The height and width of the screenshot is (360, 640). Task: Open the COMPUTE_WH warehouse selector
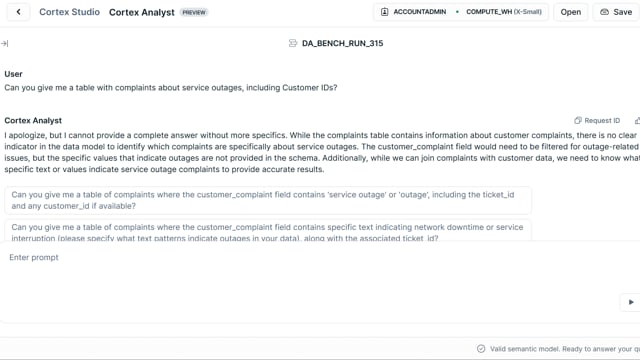pyautogui.click(x=504, y=12)
